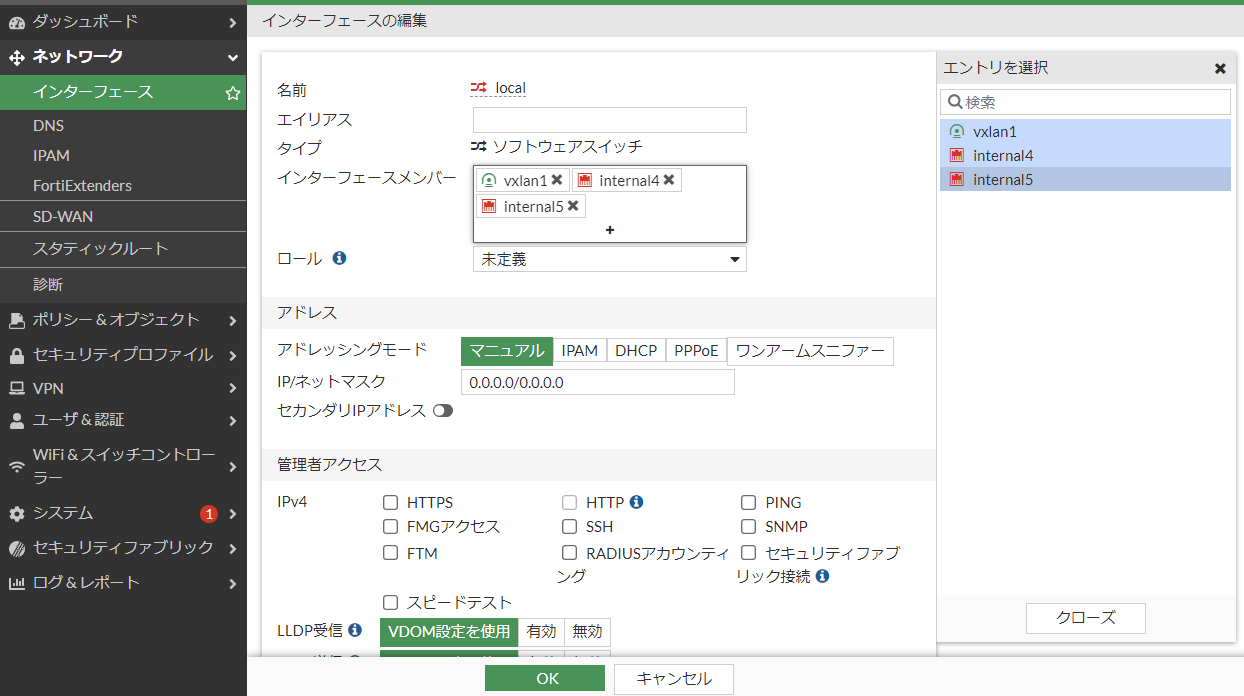The image size is (1244, 696).
Task: Remove internal4 from interface members
Action: (670, 180)
